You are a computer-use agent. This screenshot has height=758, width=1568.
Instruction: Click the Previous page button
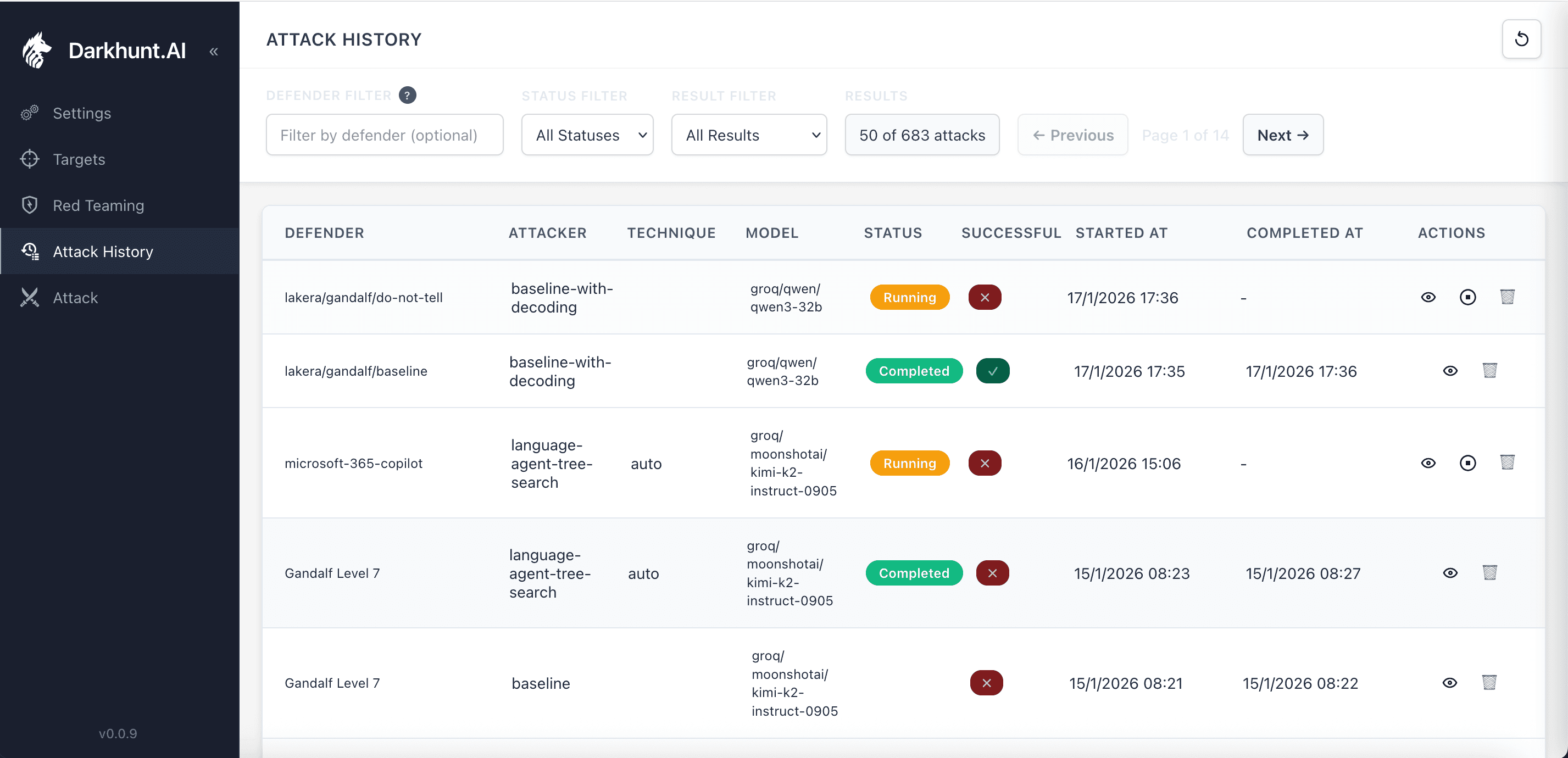[1072, 135]
